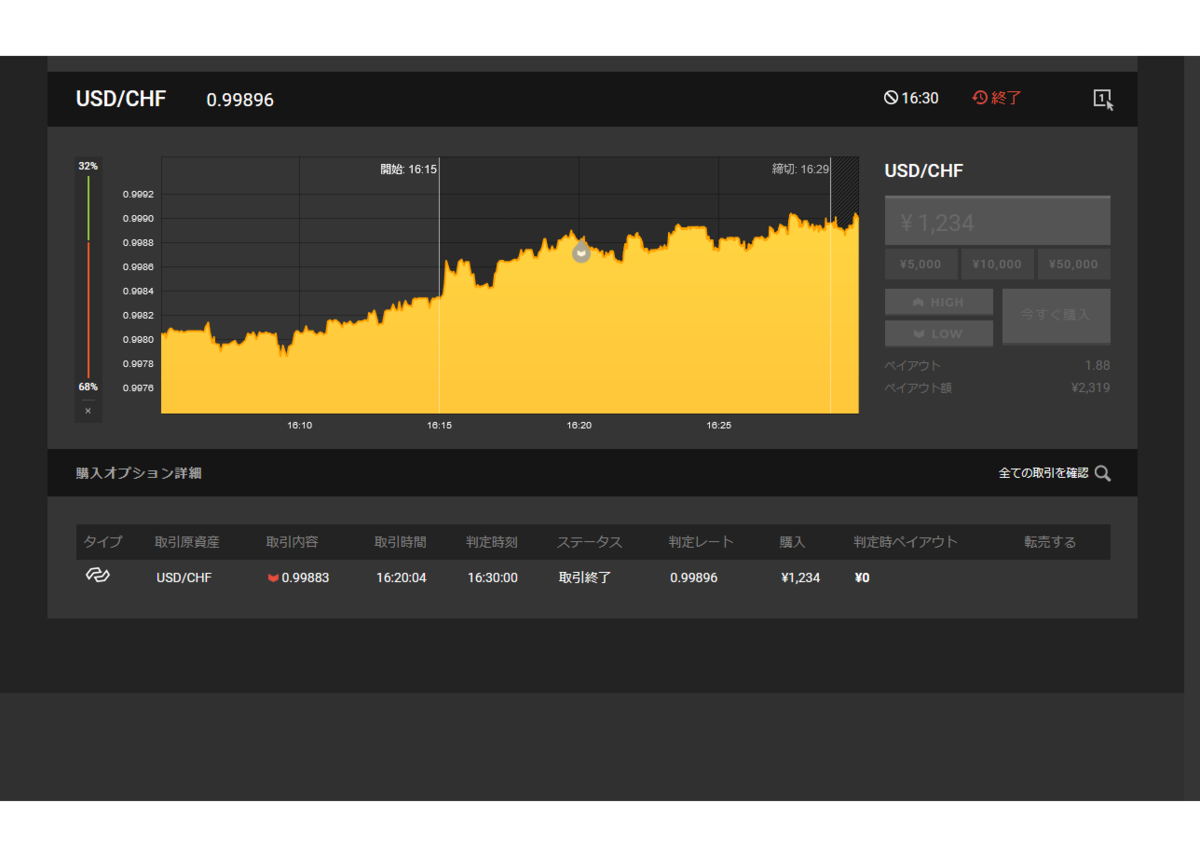The width and height of the screenshot is (1200, 856).
Task: Click the 締切: 16:29 chart label
Action: (800, 169)
